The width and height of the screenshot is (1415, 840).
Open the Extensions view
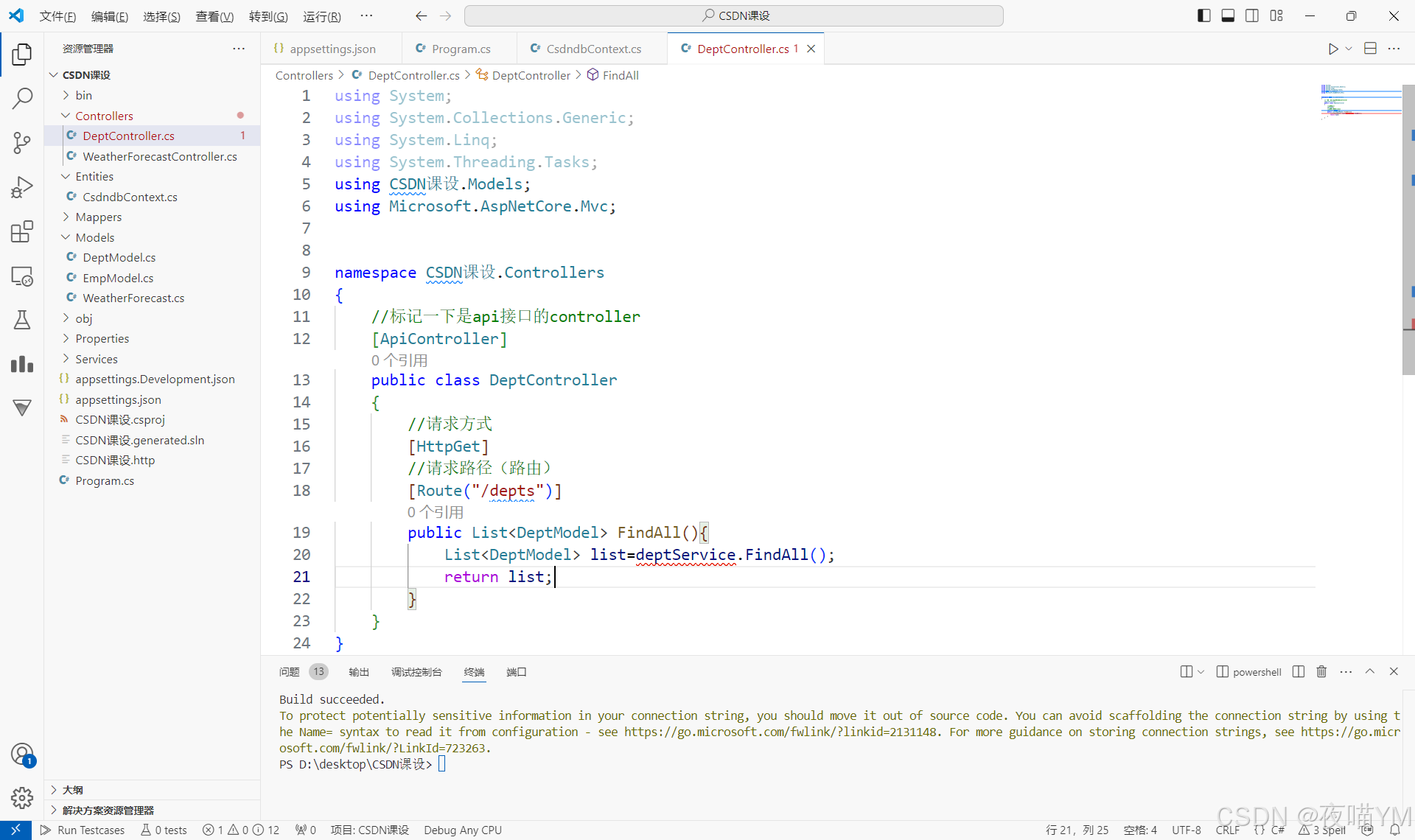coord(22,231)
